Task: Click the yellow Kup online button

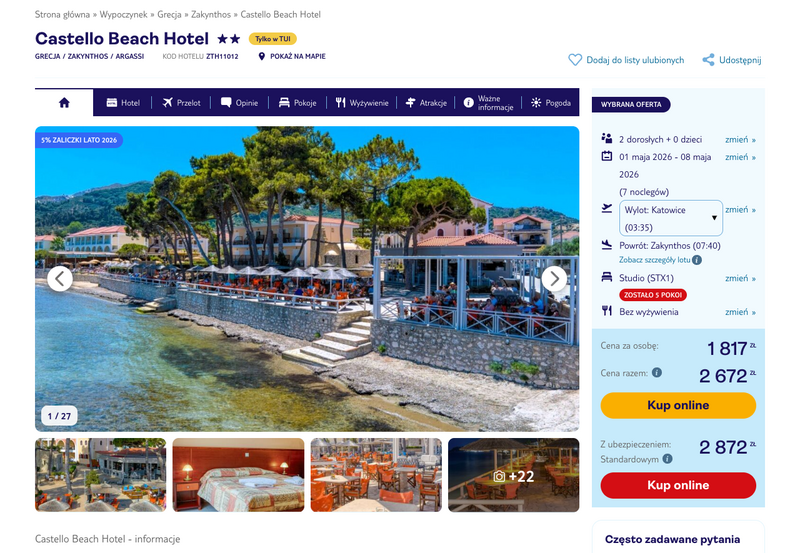Action: 678,405
